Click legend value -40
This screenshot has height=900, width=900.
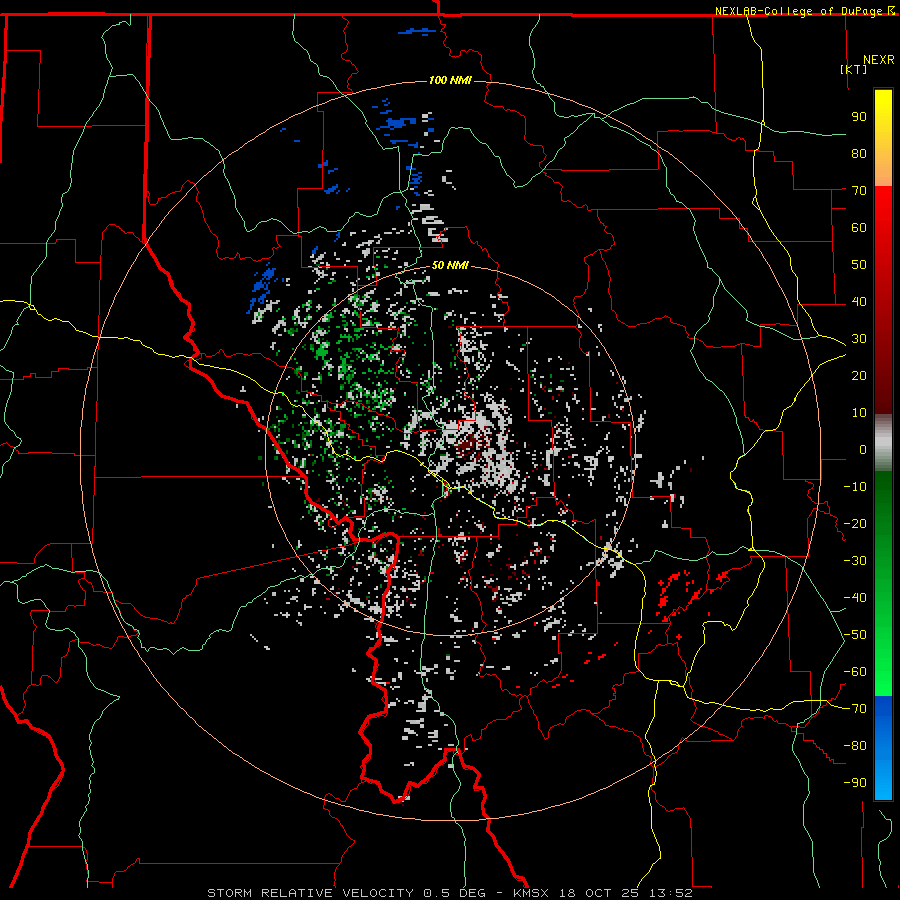855,598
